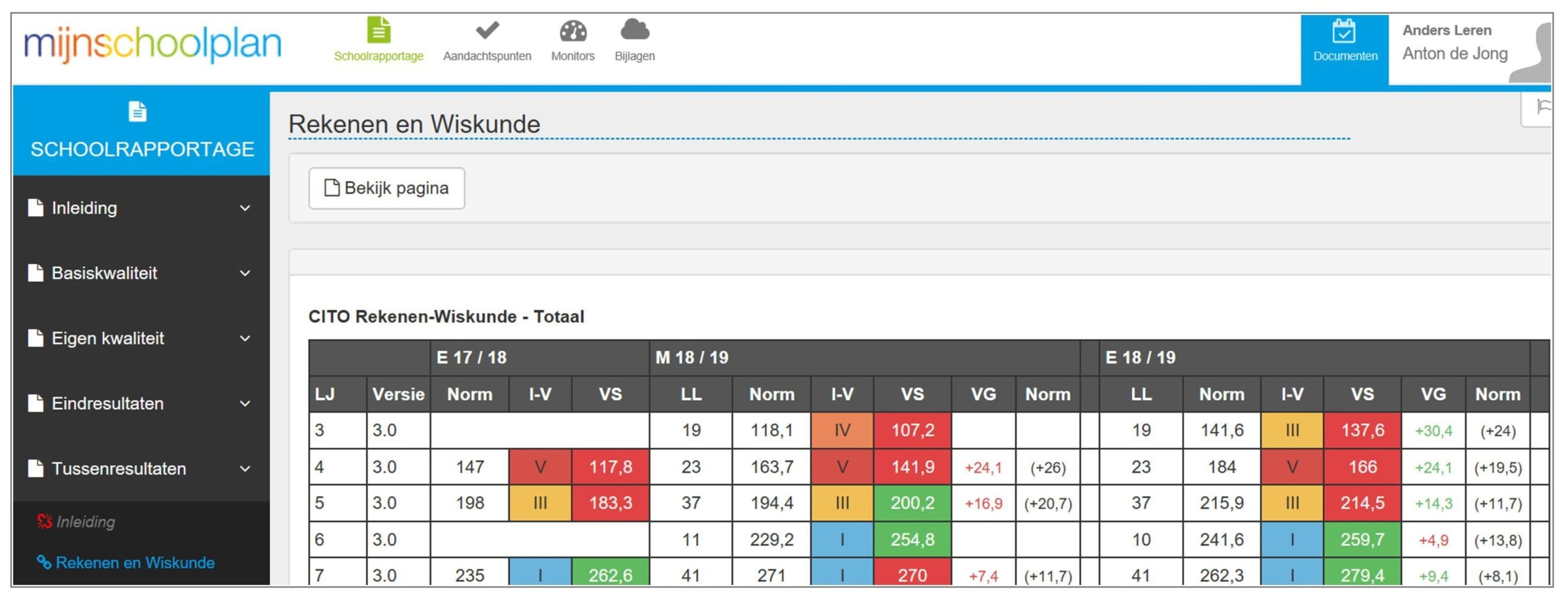Viewport: 1568px width, 600px height.
Task: Open the Bijlagen cloud icon
Action: click(634, 29)
